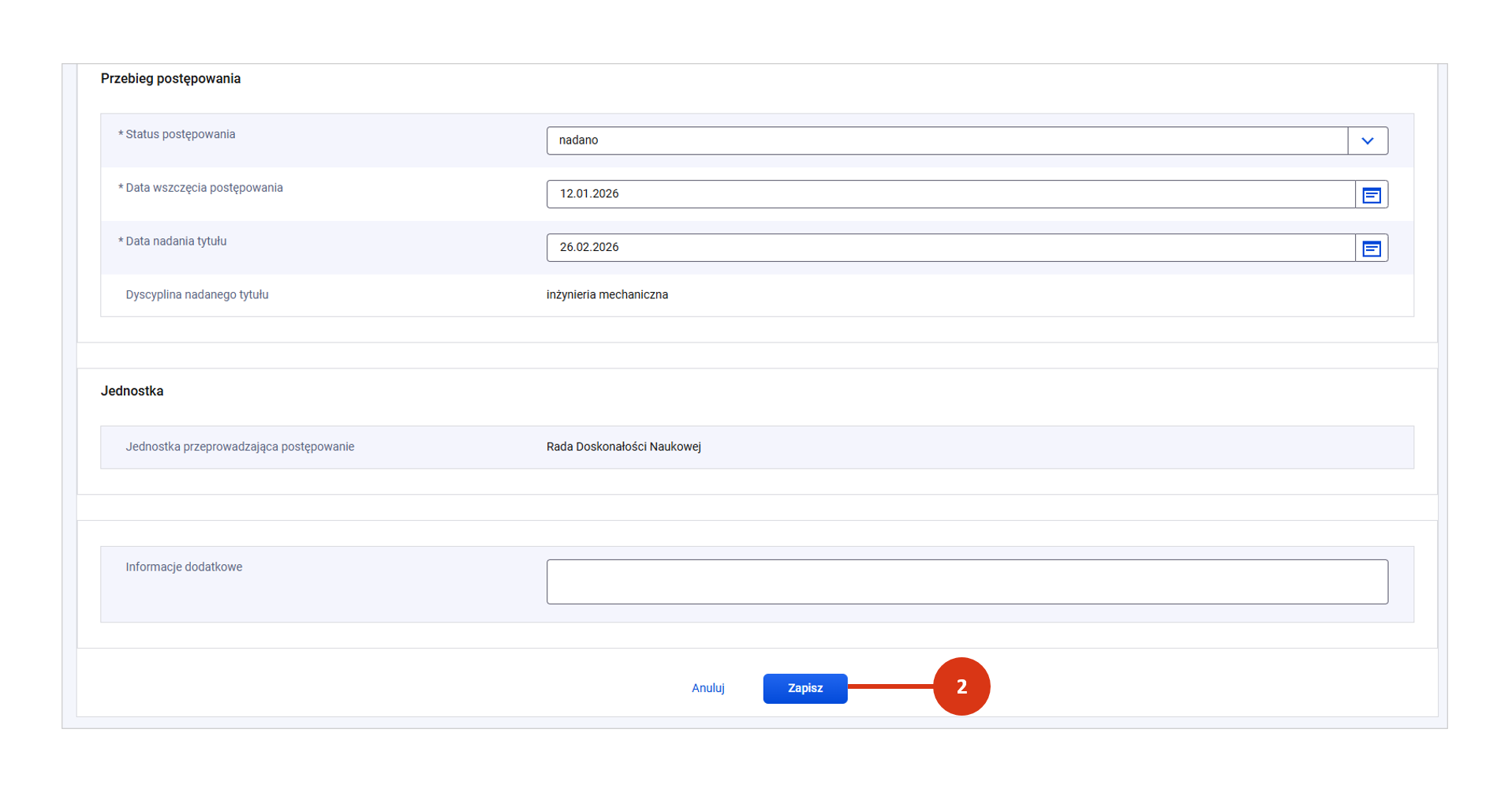Viewport: 1512px width, 804px height.
Task: Open the Status postępowania combo box showing nadano
Action: (x=946, y=141)
